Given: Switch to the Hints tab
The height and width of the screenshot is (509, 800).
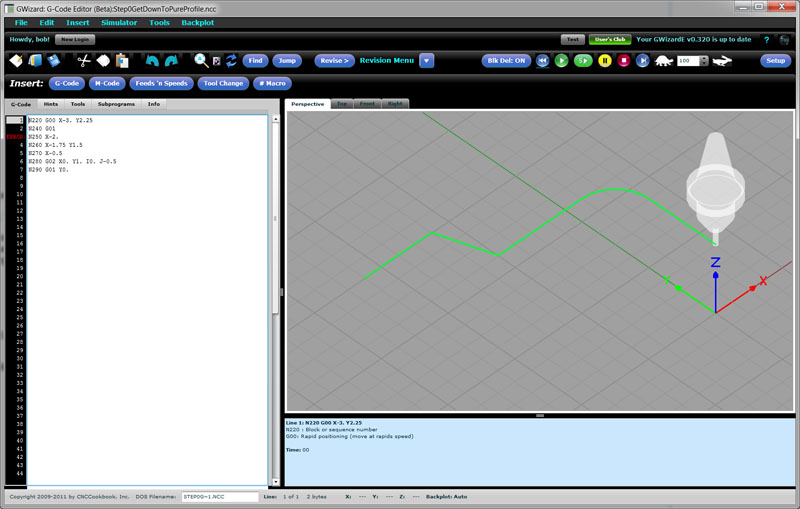Looking at the screenshot, I should [50, 104].
